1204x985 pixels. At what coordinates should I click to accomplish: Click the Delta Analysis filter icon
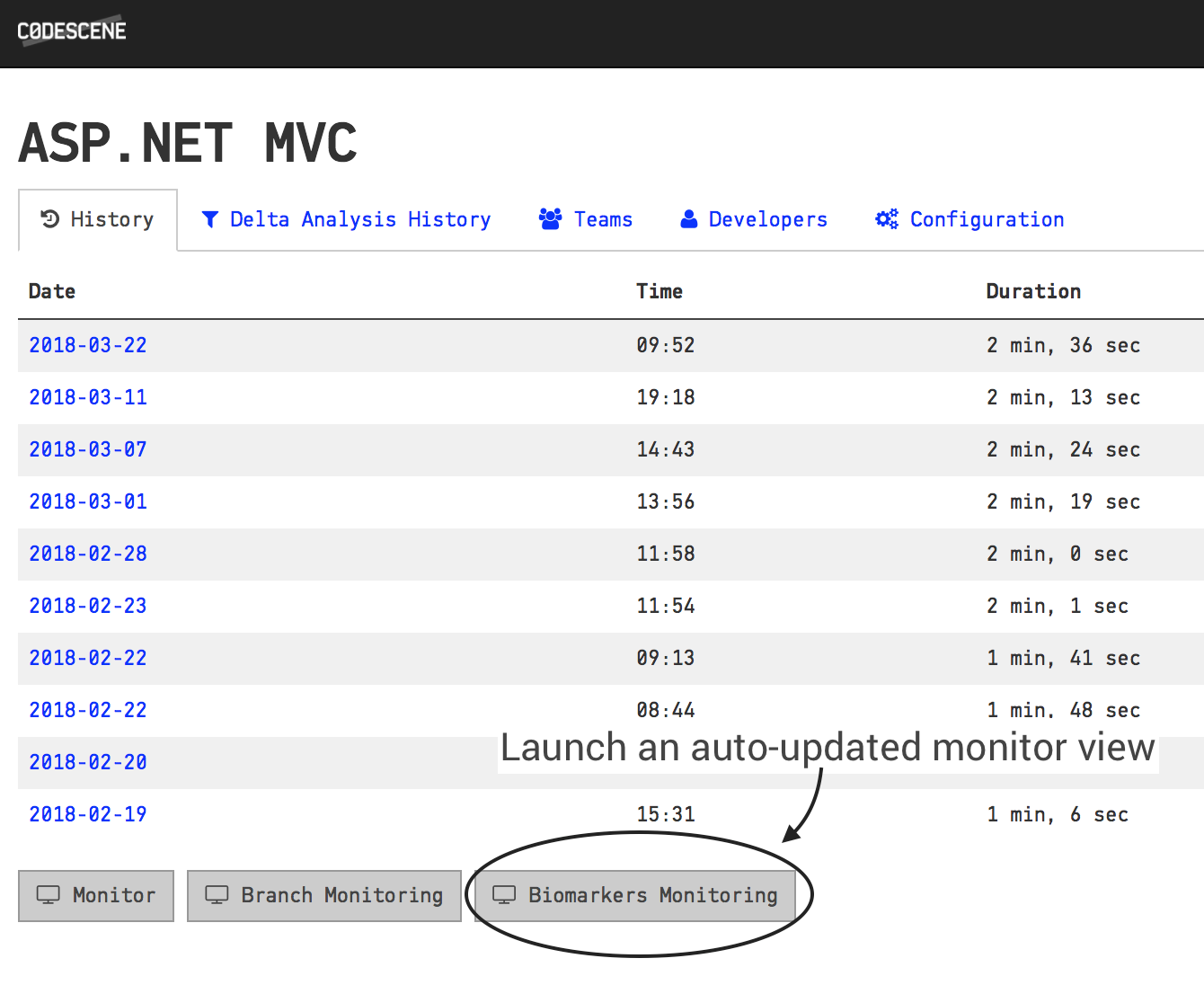[x=210, y=219]
